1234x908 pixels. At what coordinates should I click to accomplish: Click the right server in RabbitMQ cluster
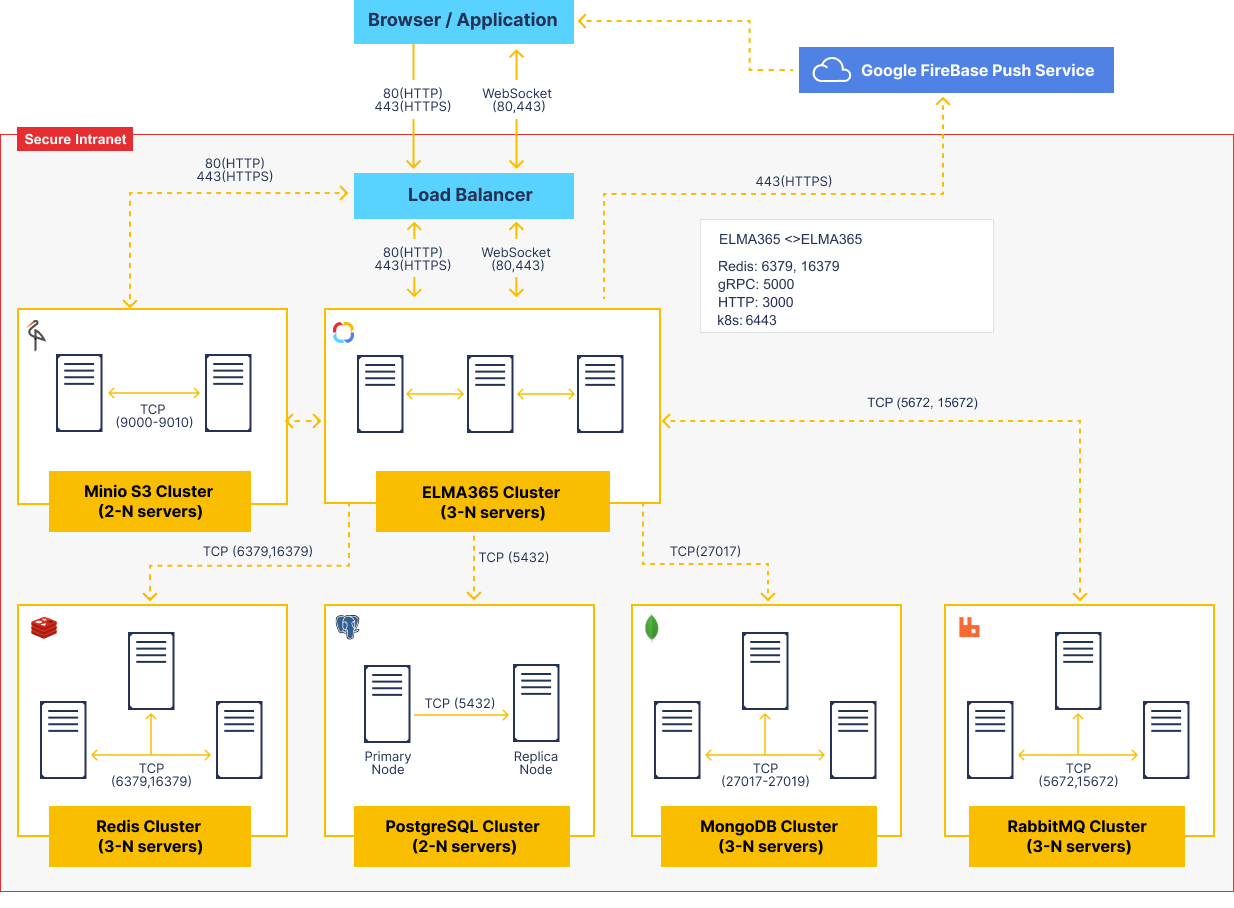[1167, 740]
